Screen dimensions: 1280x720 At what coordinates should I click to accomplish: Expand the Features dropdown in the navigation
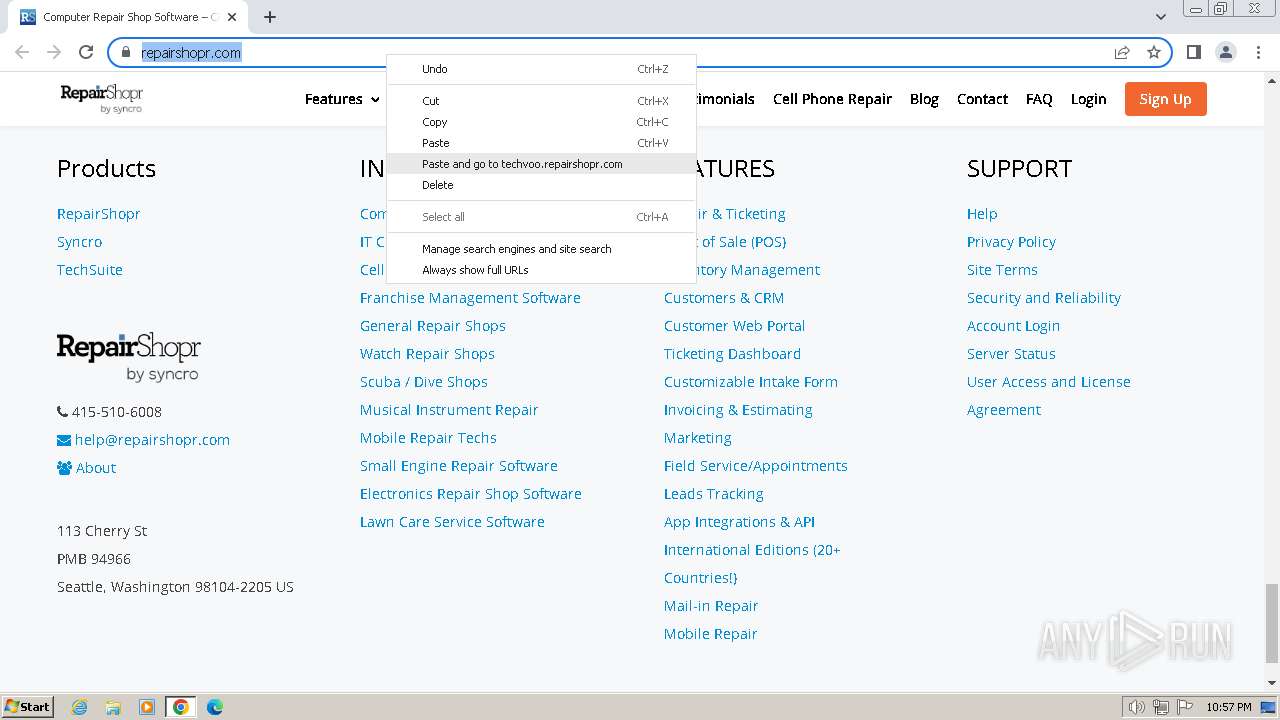(x=342, y=99)
